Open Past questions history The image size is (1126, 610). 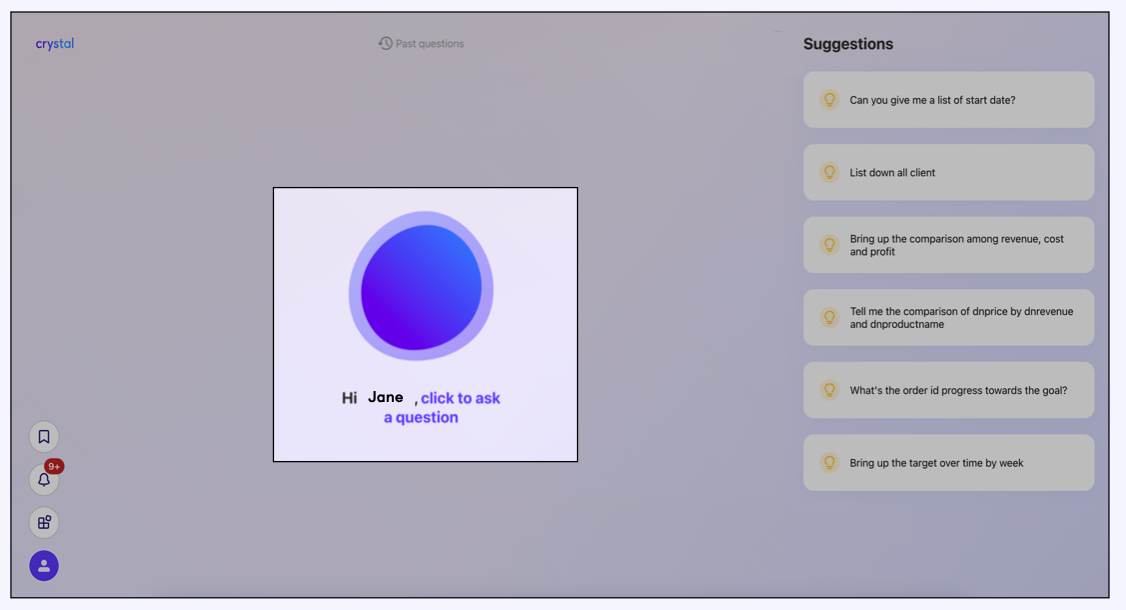coord(429,44)
